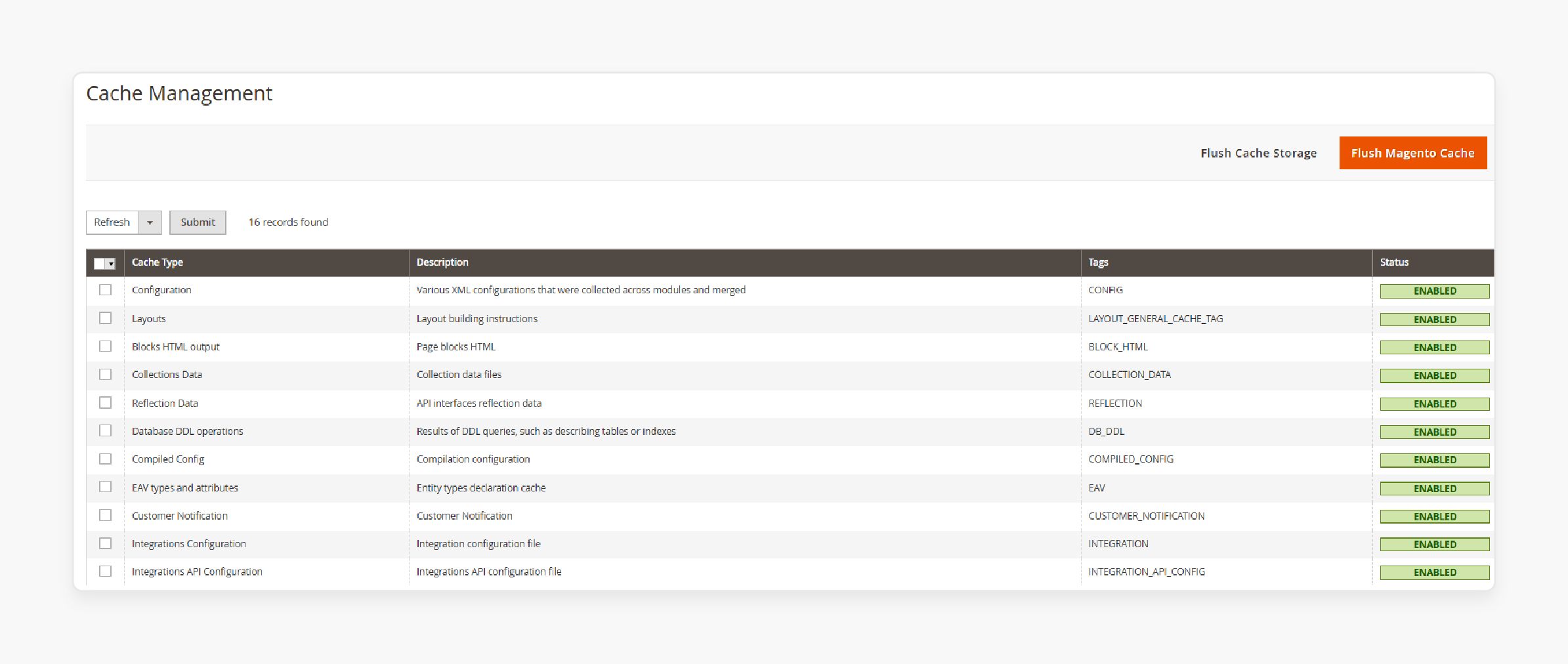Click the "Collection data files" description
1568x664 pixels.
[x=459, y=375]
